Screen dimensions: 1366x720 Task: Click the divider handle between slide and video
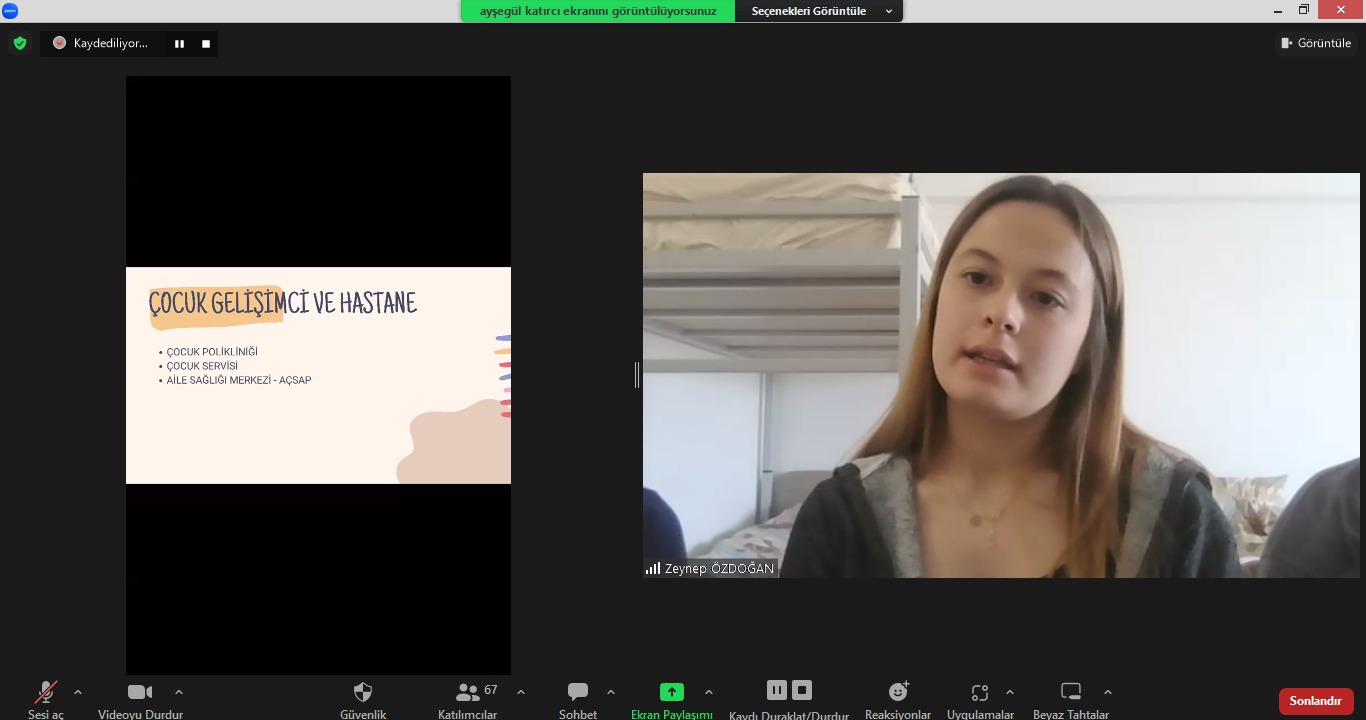tap(637, 375)
